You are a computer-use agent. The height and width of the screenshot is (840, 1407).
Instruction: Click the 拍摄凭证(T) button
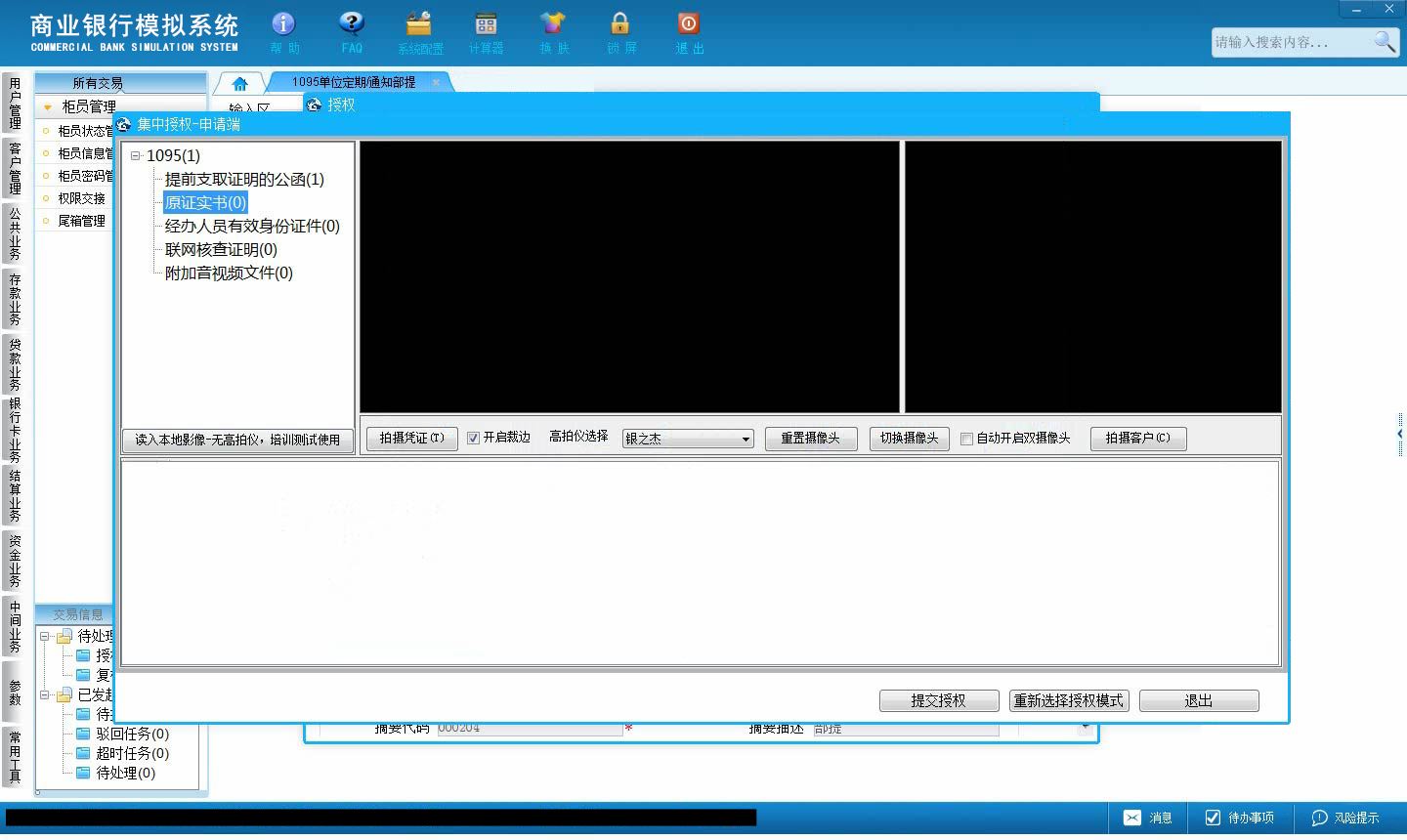[411, 439]
